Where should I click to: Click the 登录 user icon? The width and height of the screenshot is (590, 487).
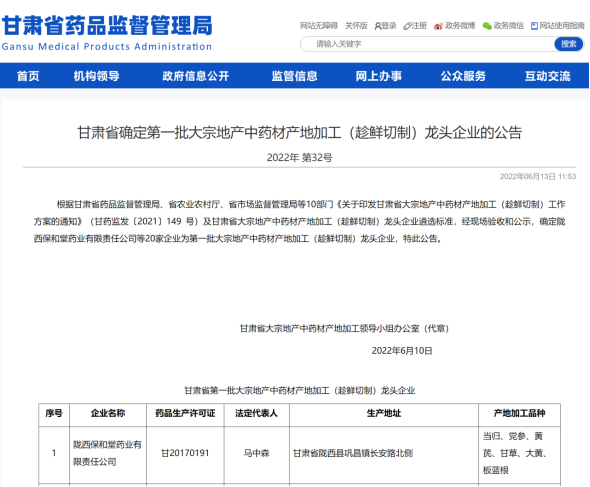378,26
